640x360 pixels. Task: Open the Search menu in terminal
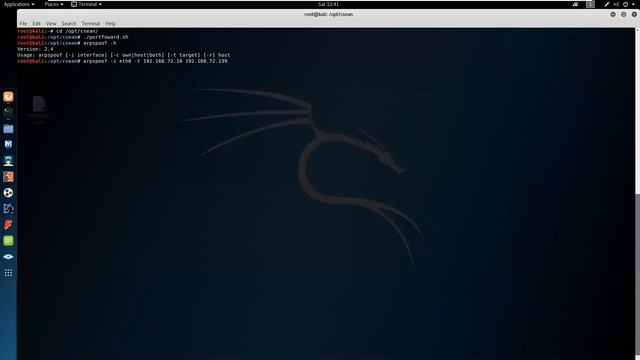pos(69,24)
